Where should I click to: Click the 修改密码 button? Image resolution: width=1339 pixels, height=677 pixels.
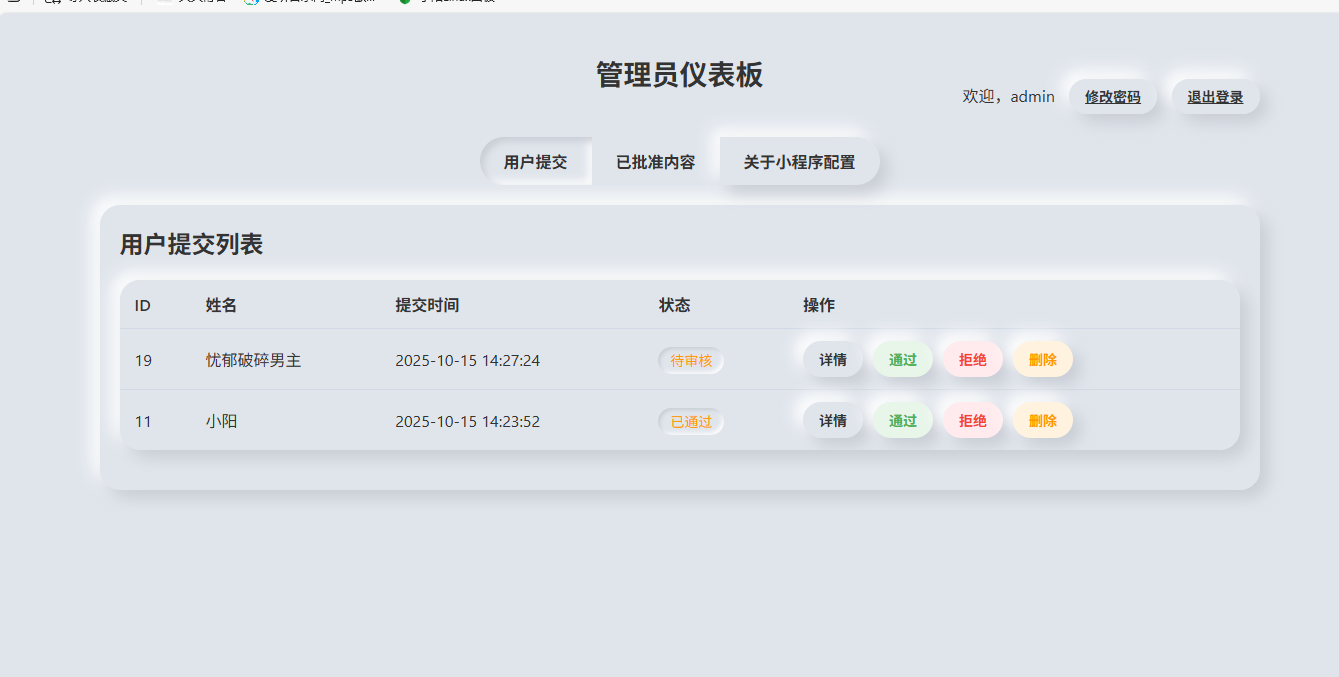[x=1112, y=96]
